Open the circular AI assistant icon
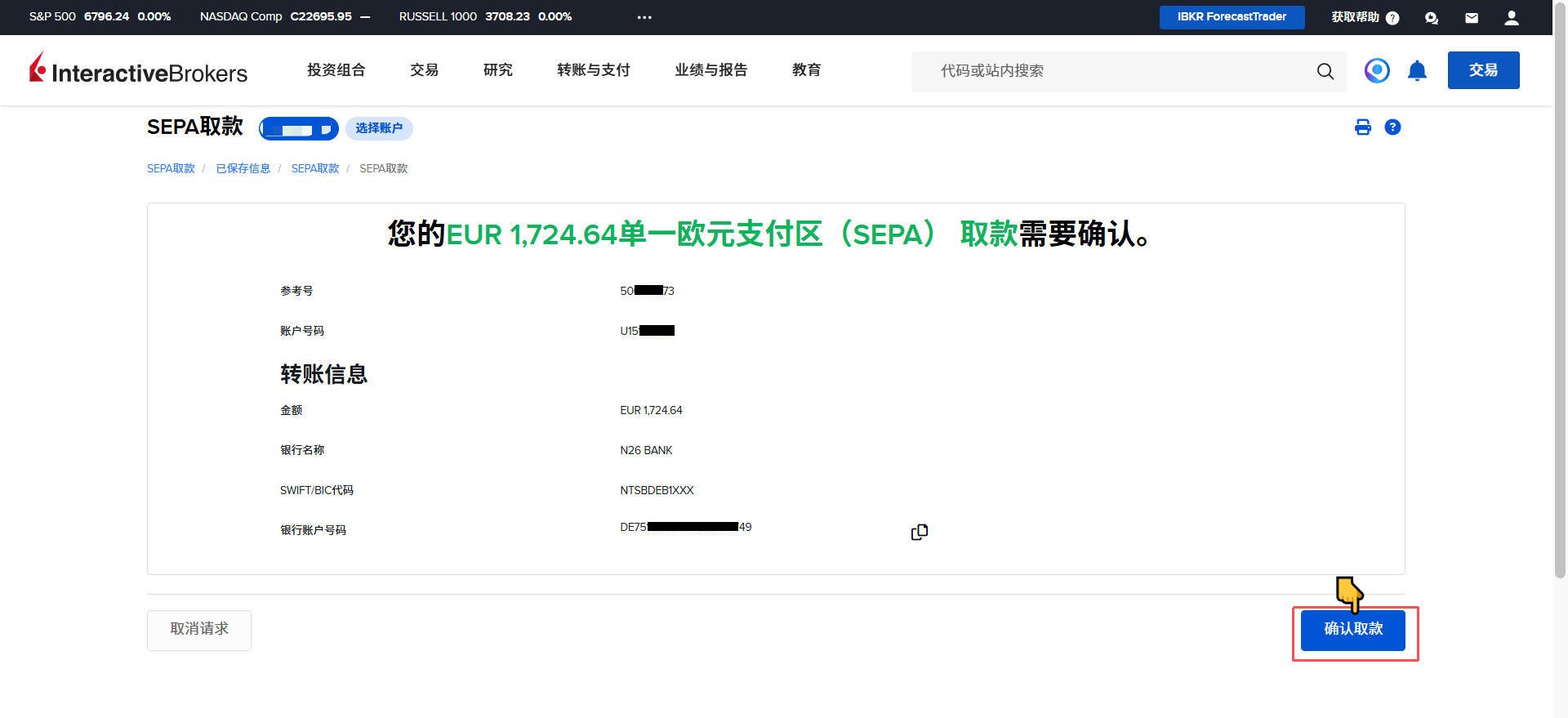 pyautogui.click(x=1377, y=71)
